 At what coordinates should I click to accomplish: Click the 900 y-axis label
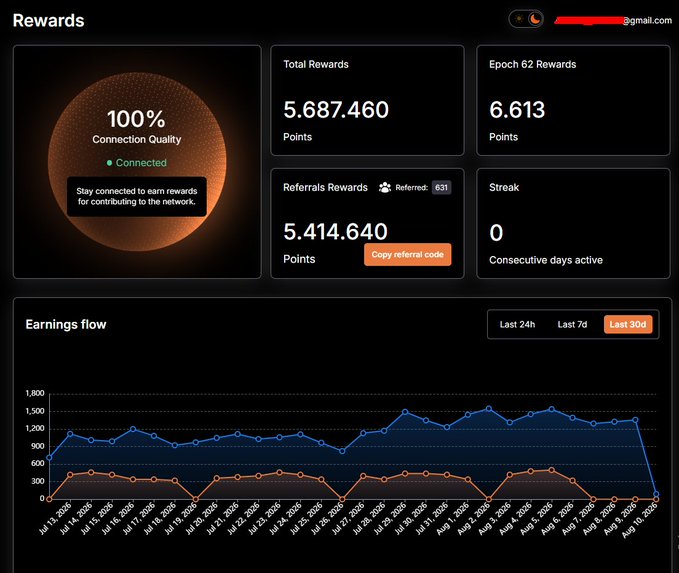37,446
